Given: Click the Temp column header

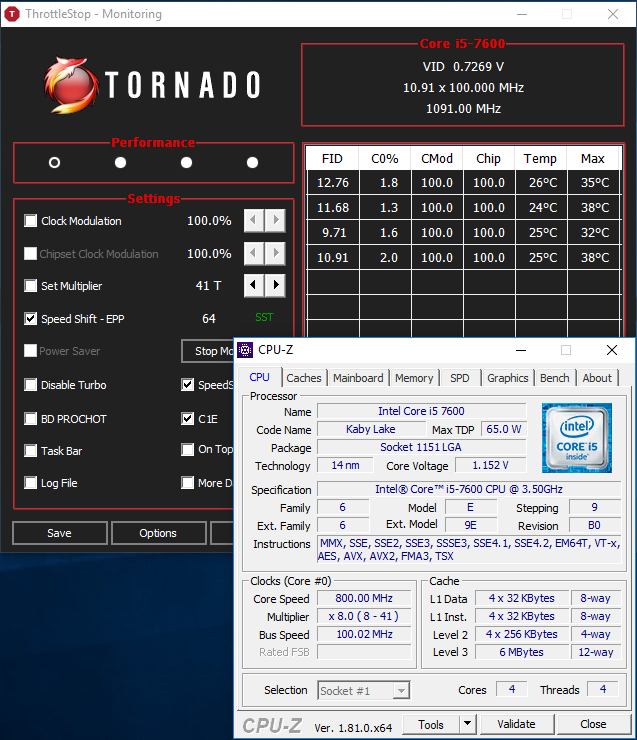Looking at the screenshot, I should [540, 159].
